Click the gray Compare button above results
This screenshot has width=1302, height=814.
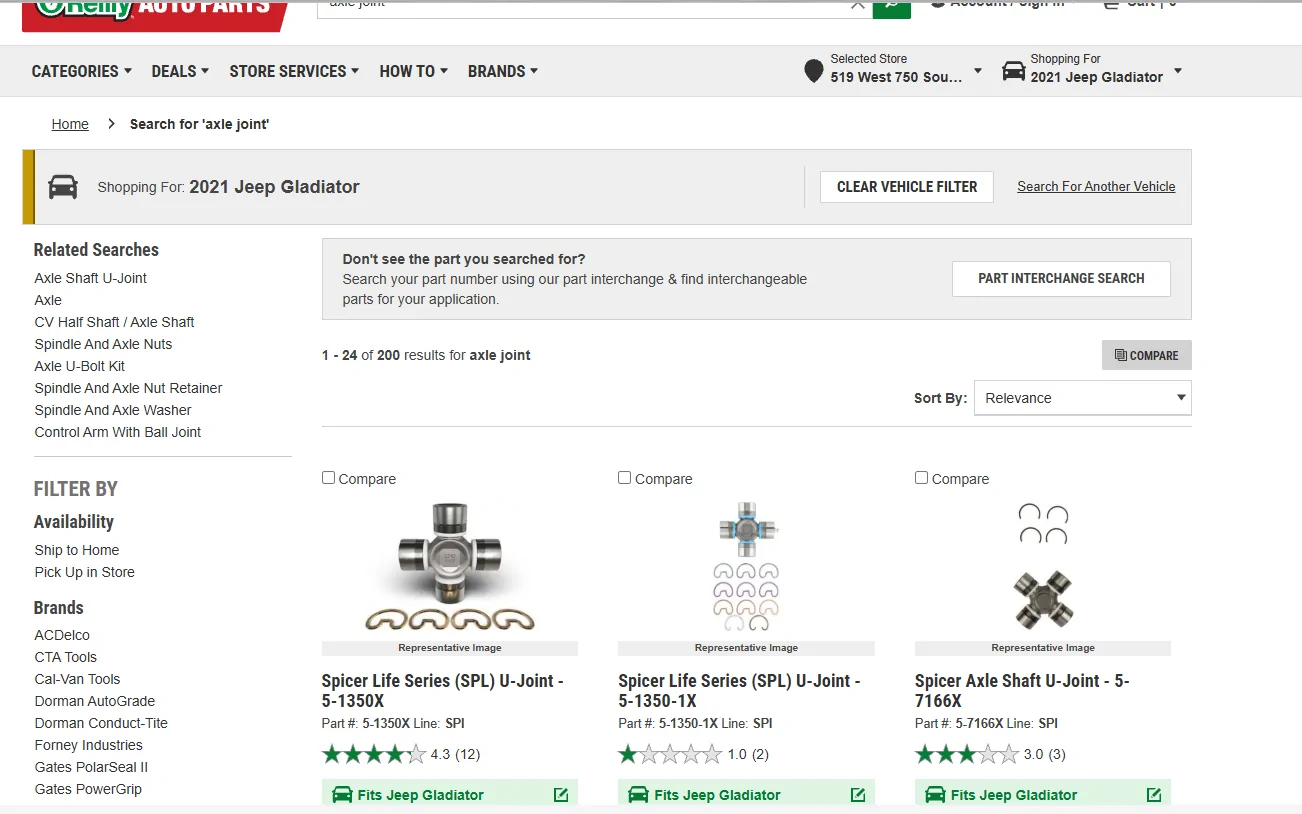click(1147, 355)
